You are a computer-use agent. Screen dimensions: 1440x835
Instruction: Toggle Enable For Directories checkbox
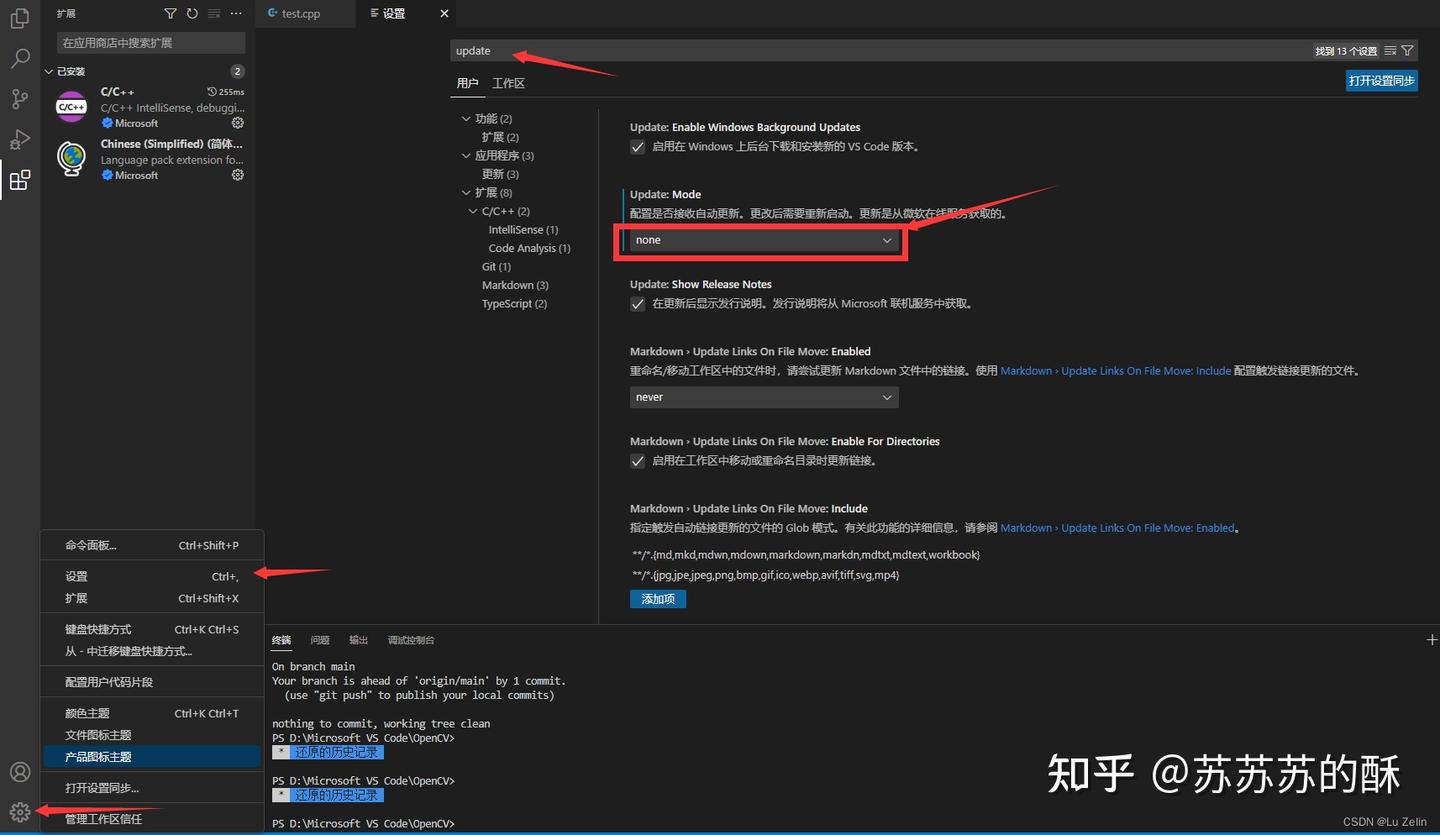[x=637, y=461]
